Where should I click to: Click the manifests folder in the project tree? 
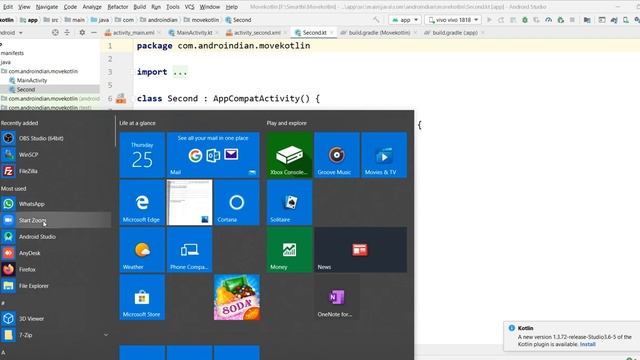click(x=12, y=53)
